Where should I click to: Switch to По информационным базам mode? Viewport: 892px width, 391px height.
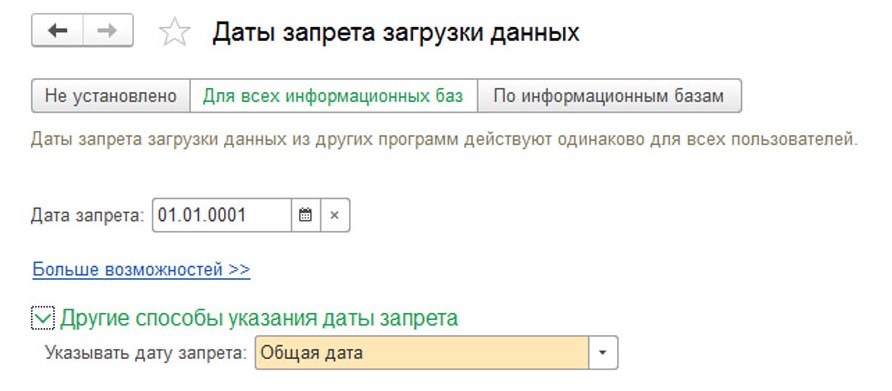coord(609,96)
